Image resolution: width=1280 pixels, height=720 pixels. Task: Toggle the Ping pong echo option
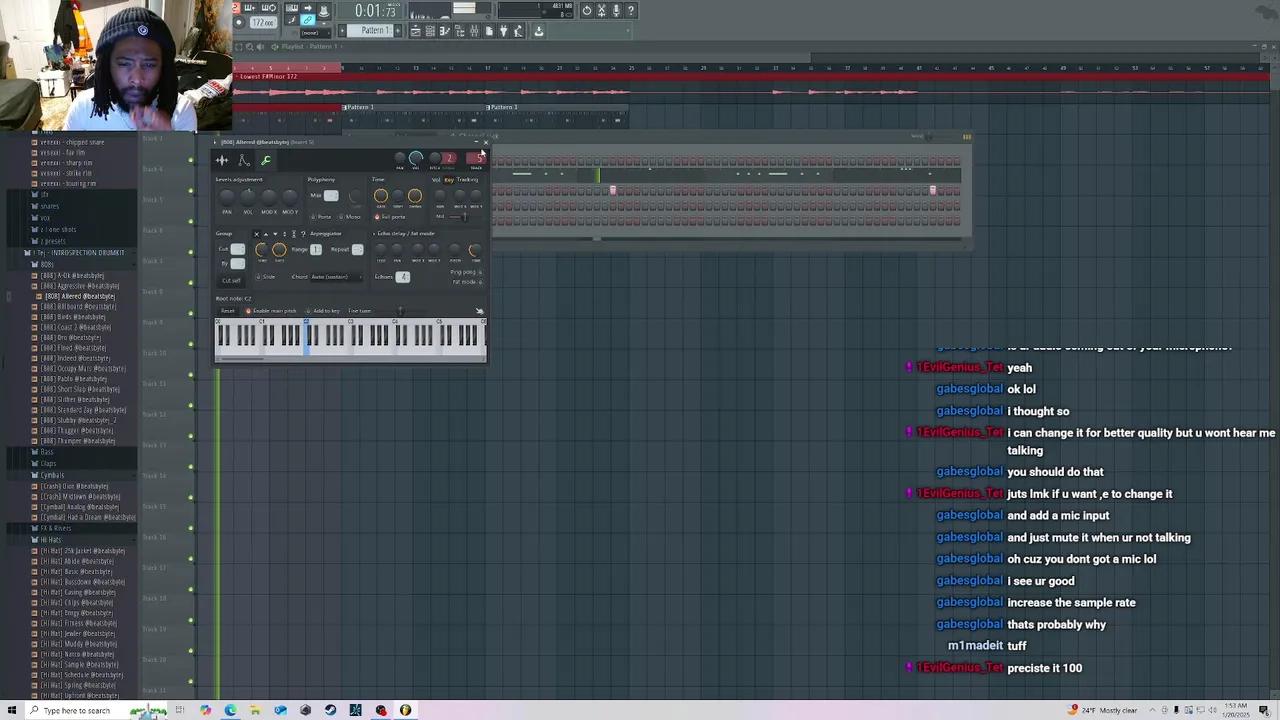[465, 272]
